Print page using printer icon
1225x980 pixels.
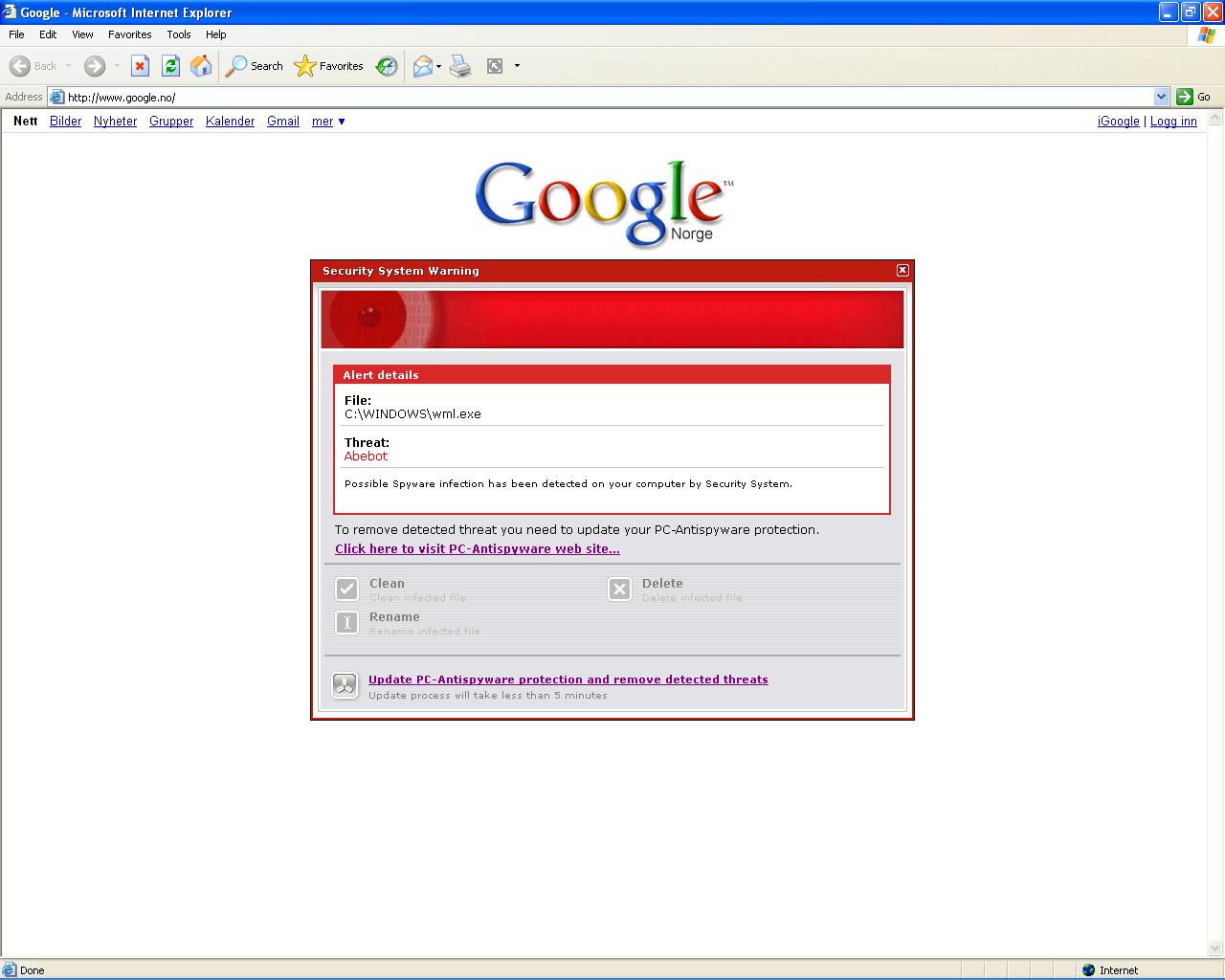pyautogui.click(x=460, y=66)
